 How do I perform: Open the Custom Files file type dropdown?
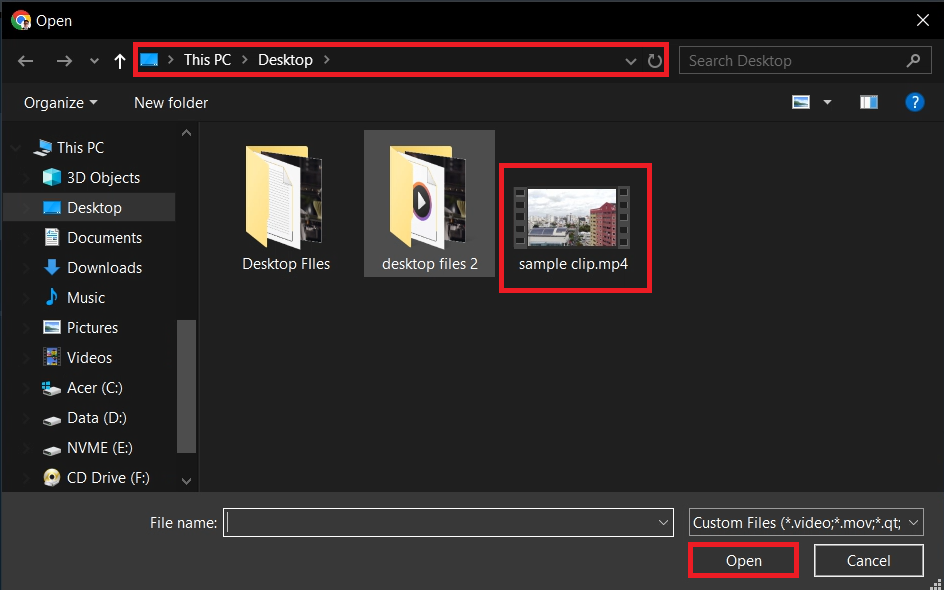912,522
